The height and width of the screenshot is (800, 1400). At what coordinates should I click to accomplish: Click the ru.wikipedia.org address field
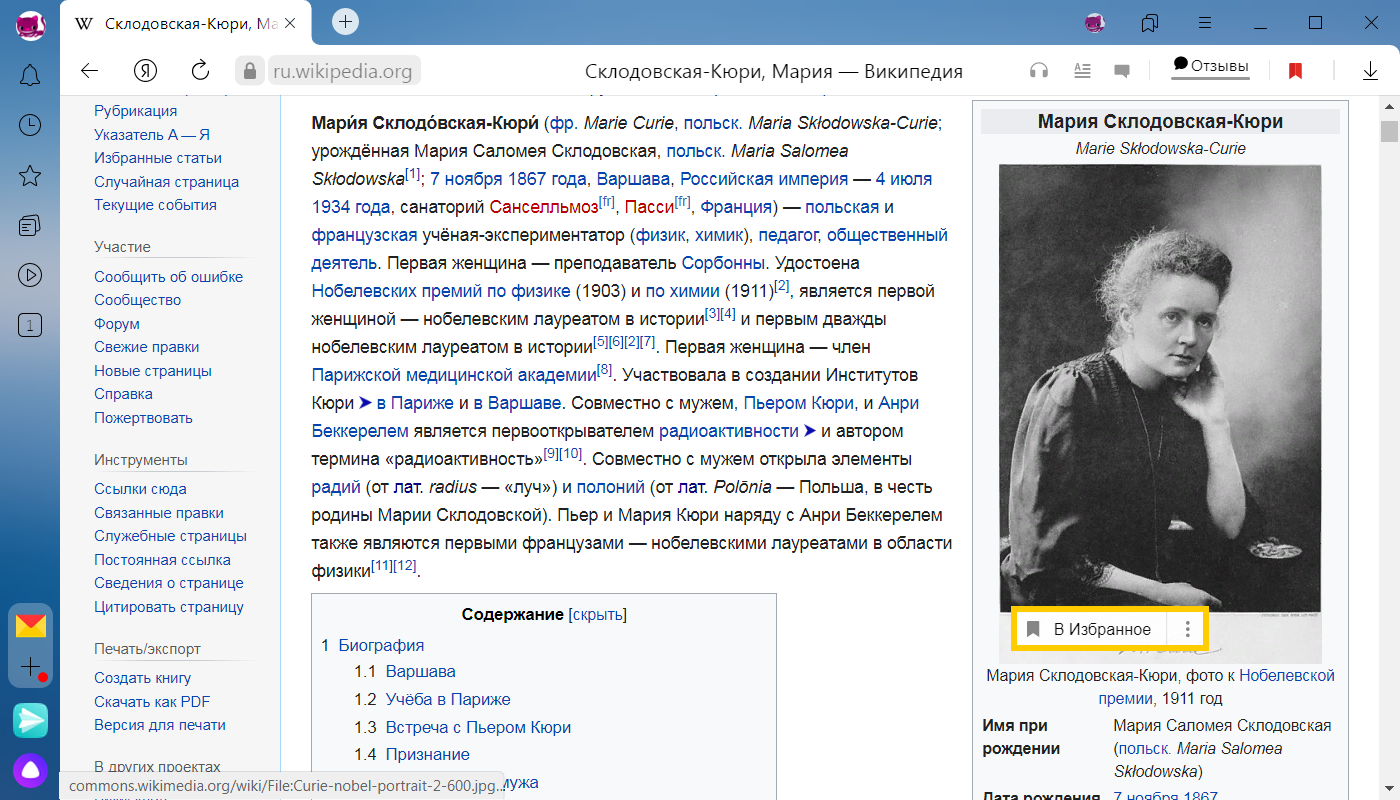343,71
